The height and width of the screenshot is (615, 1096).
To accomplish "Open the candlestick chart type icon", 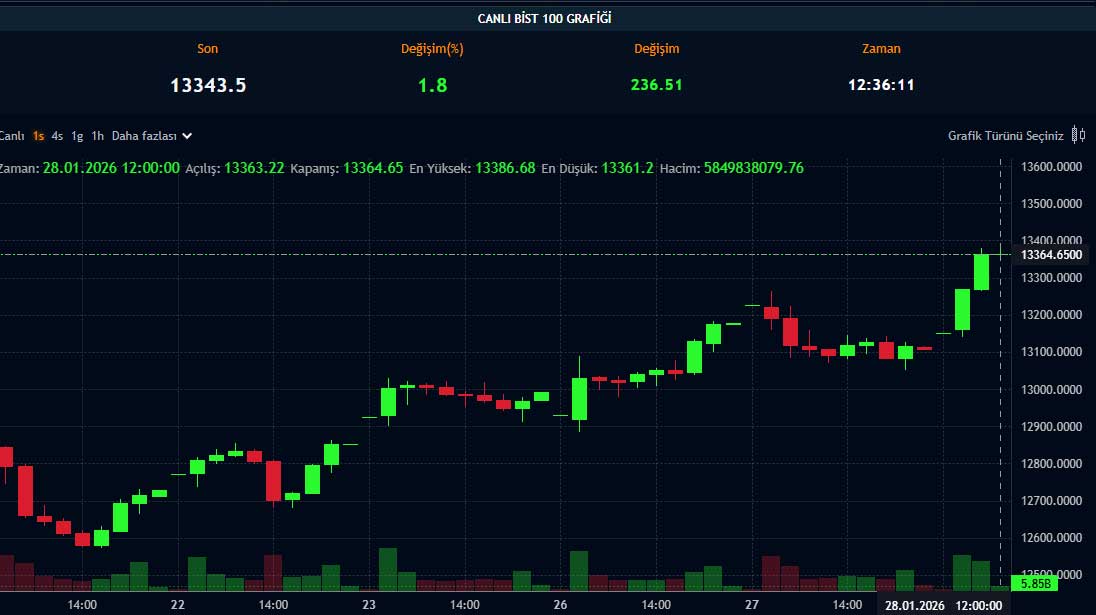I will 1078,135.
